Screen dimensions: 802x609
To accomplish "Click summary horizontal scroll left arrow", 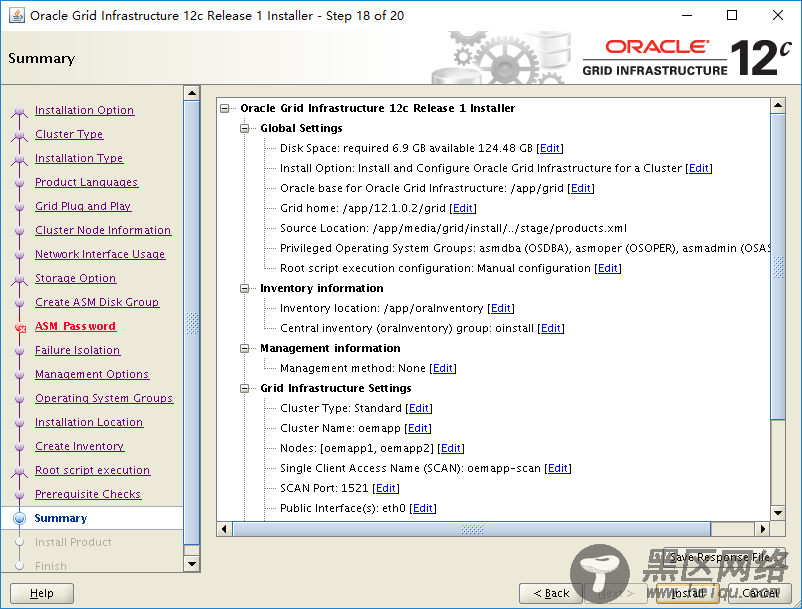I will [x=224, y=529].
